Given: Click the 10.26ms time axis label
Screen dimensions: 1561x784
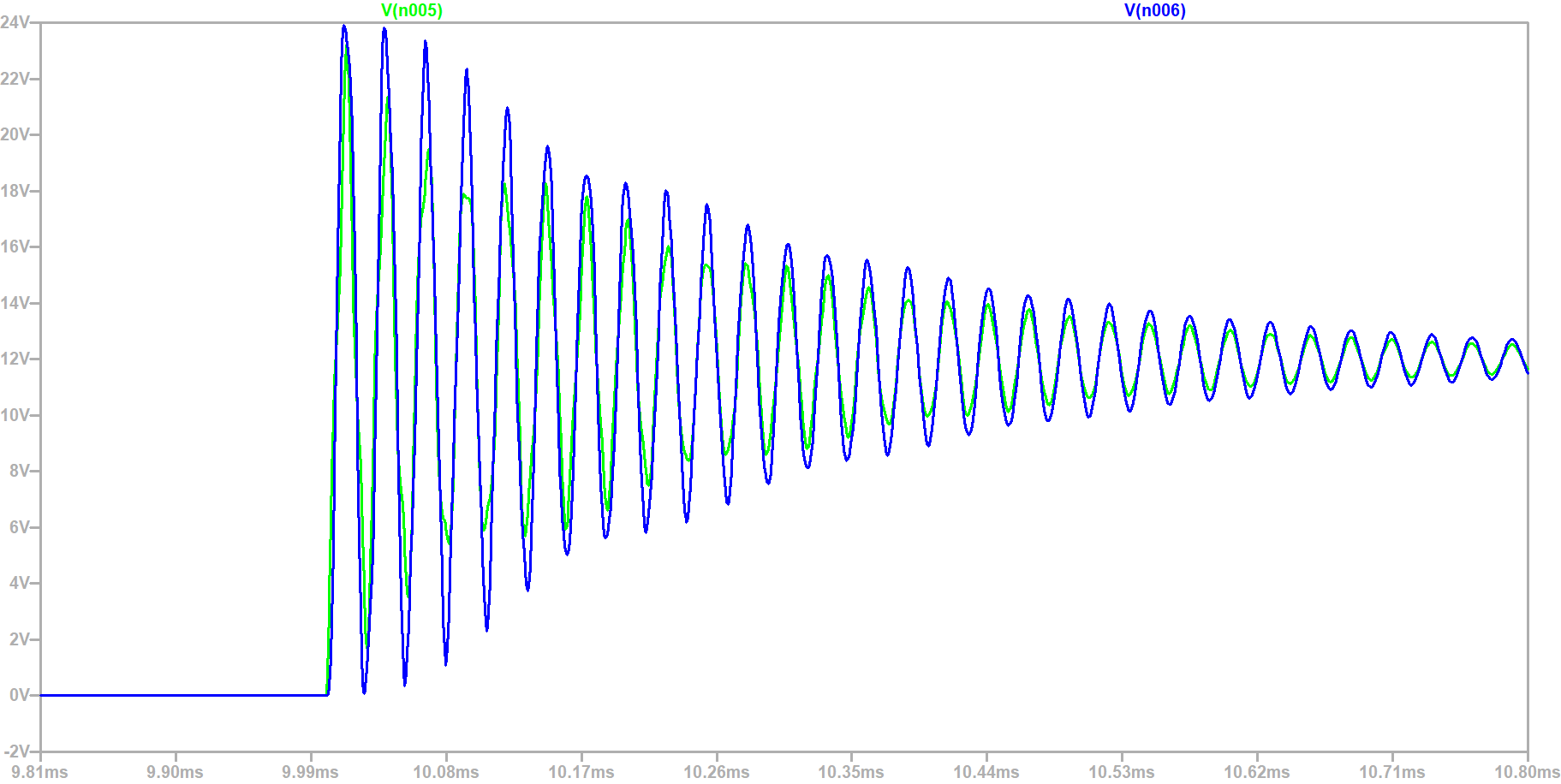Looking at the screenshot, I should (717, 772).
